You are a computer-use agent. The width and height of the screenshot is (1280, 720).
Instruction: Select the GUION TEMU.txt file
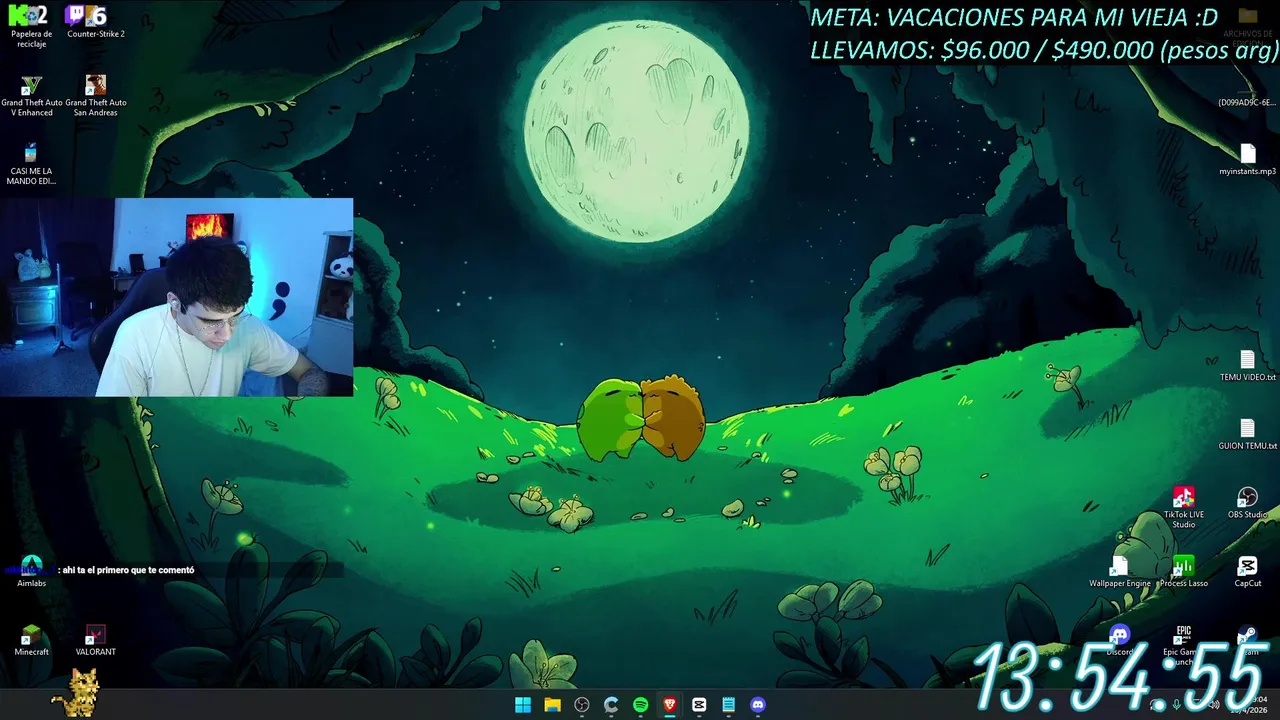1247,435
